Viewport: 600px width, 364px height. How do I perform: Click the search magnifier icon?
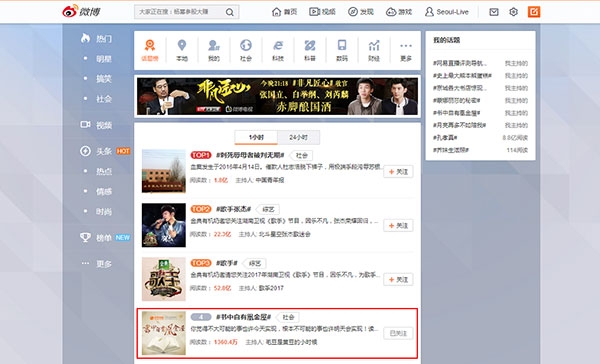230,12
